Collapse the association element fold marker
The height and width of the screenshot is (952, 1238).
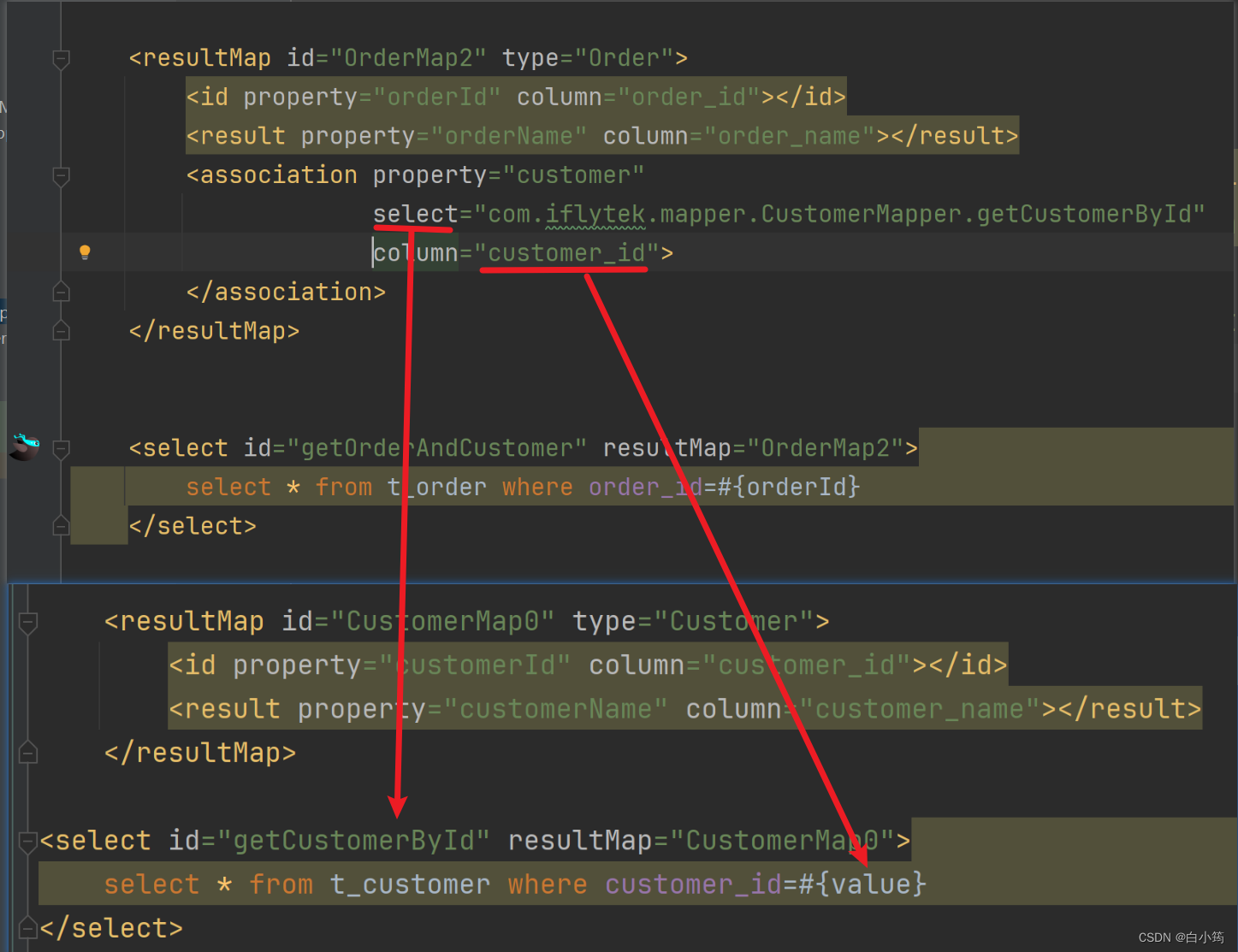[x=61, y=176]
